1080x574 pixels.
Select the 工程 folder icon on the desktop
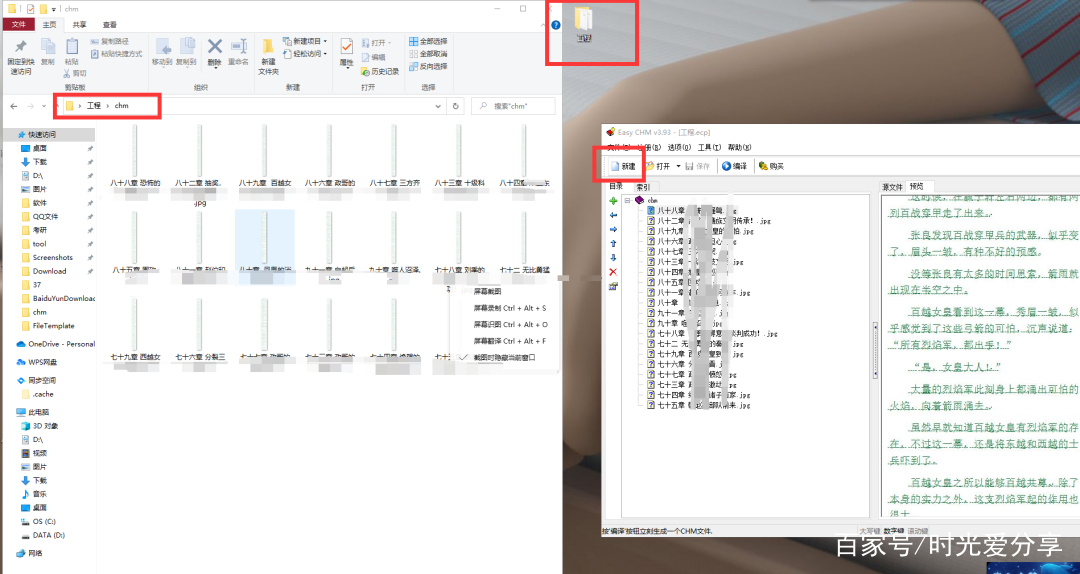click(584, 25)
